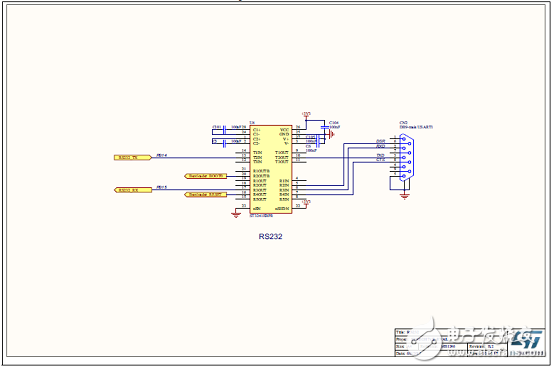
Task: Click the lower Bootloader port label
Action: [206, 194]
